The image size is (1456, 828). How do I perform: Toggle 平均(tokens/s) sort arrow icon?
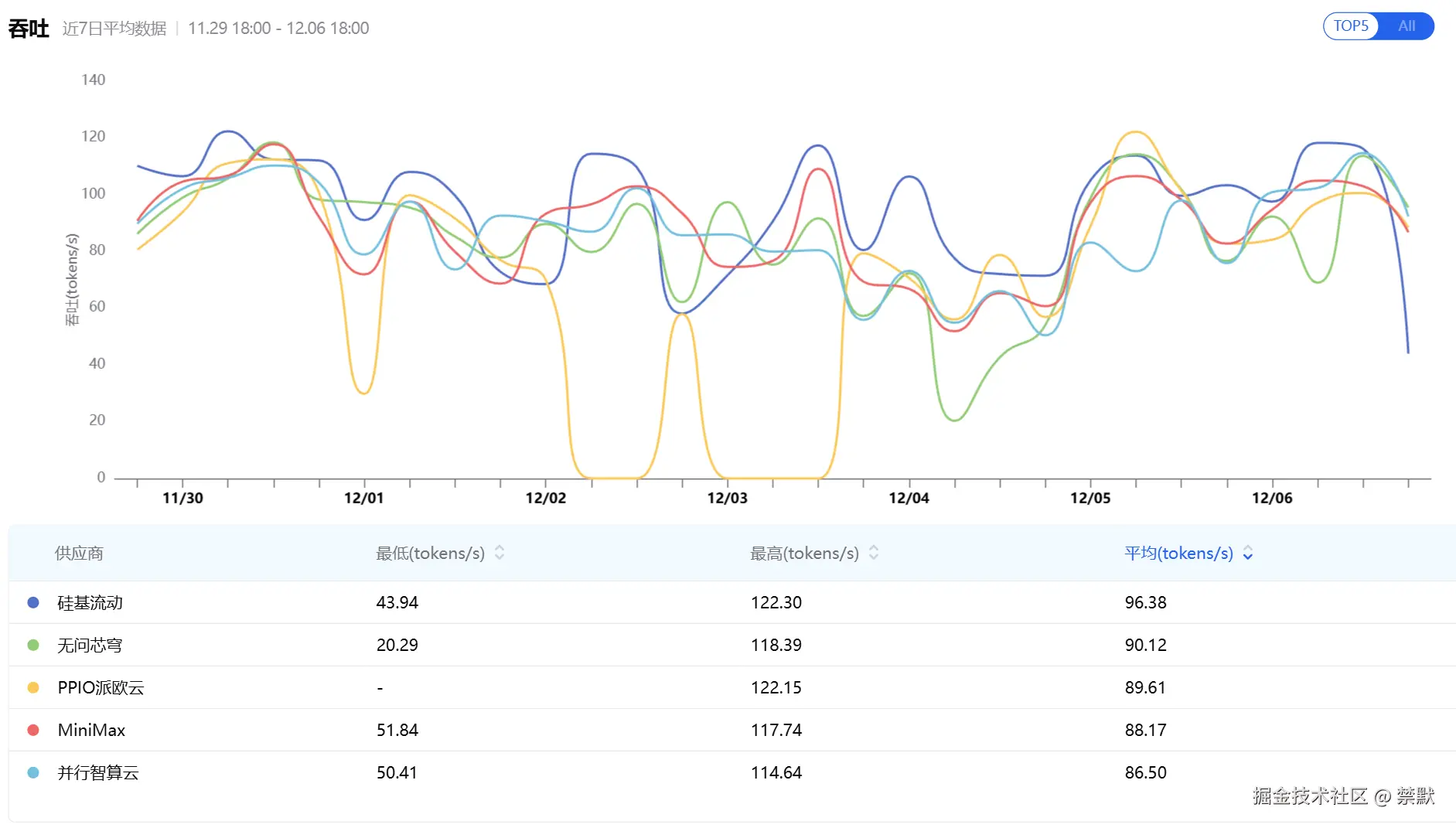coord(1248,553)
